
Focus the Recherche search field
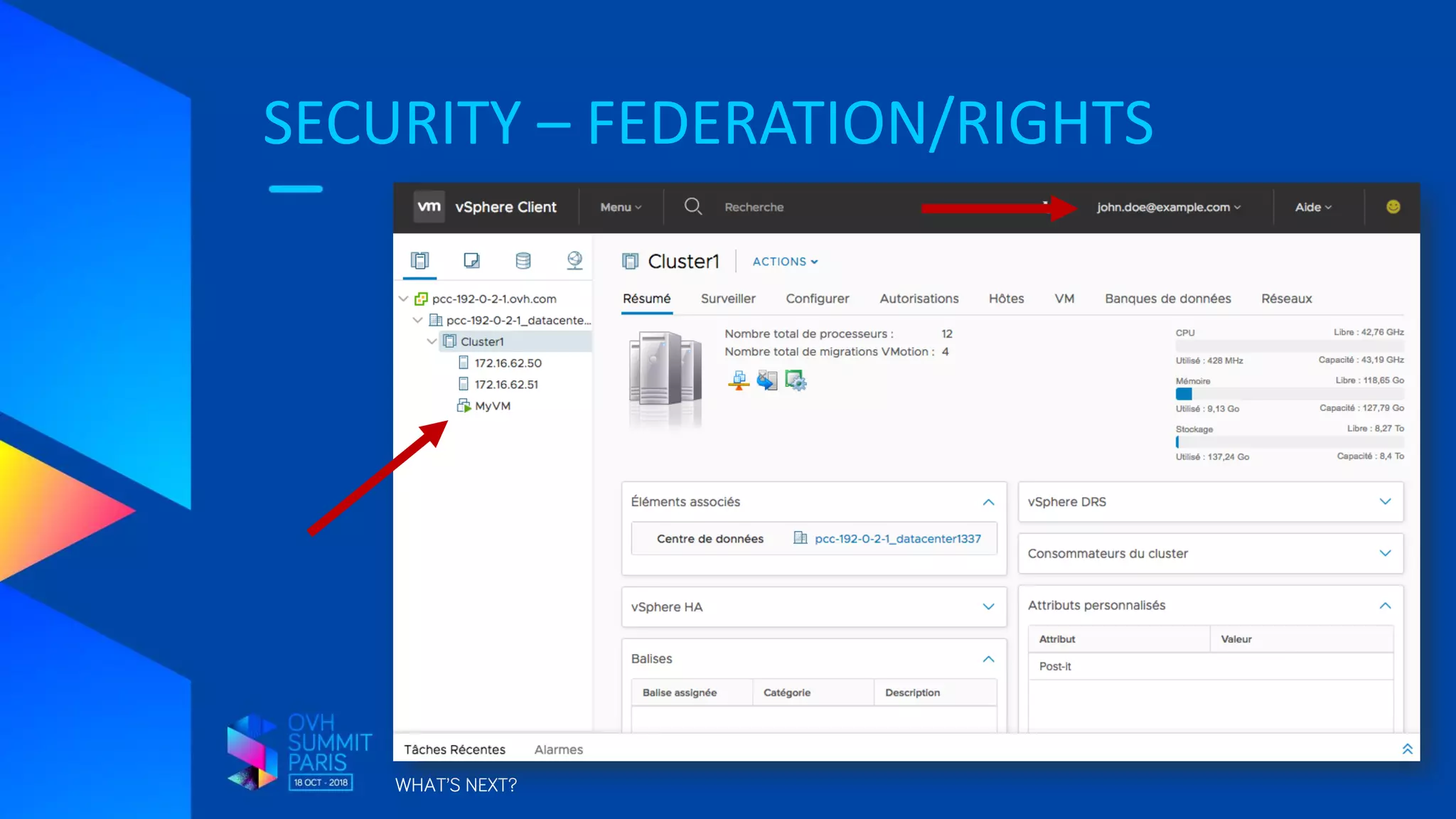click(x=754, y=207)
